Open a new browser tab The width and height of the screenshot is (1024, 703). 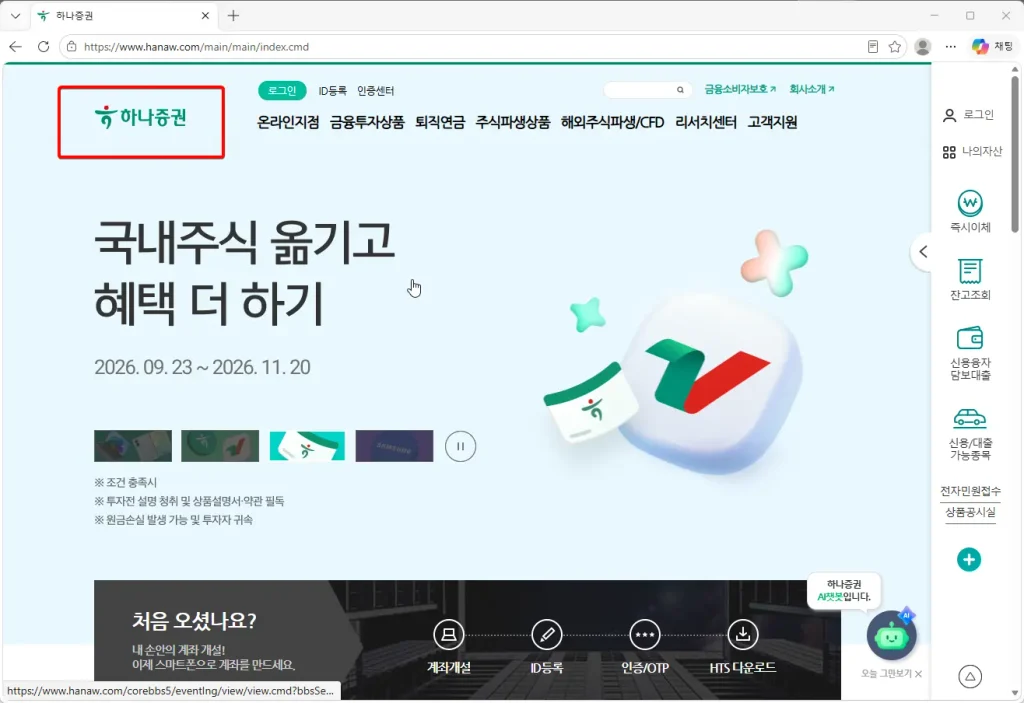[x=233, y=16]
